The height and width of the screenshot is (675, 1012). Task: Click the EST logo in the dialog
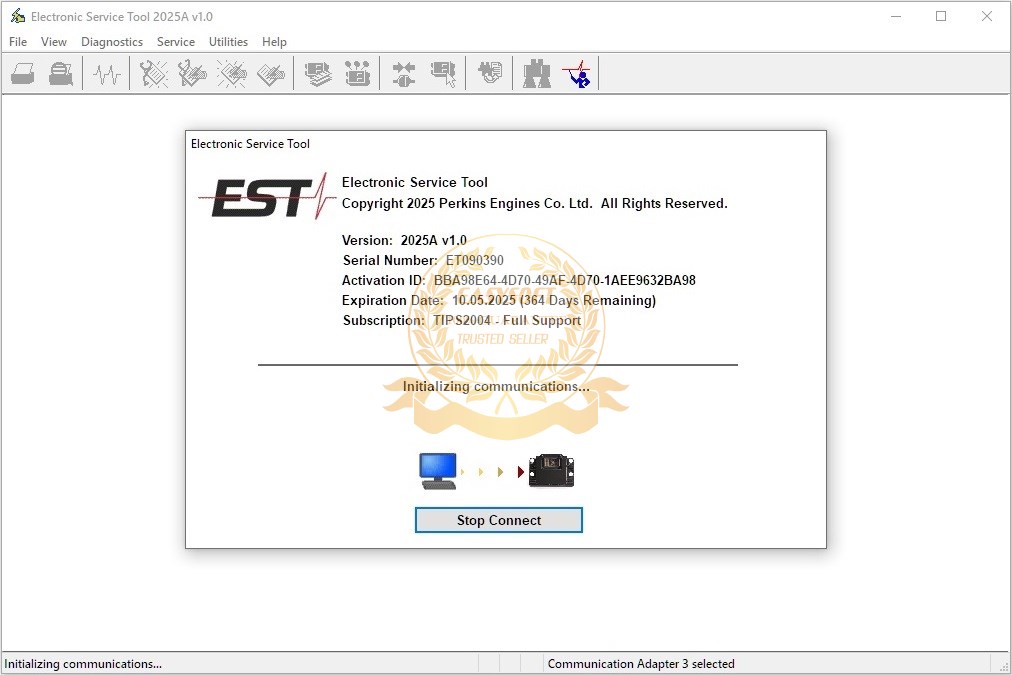click(x=267, y=196)
